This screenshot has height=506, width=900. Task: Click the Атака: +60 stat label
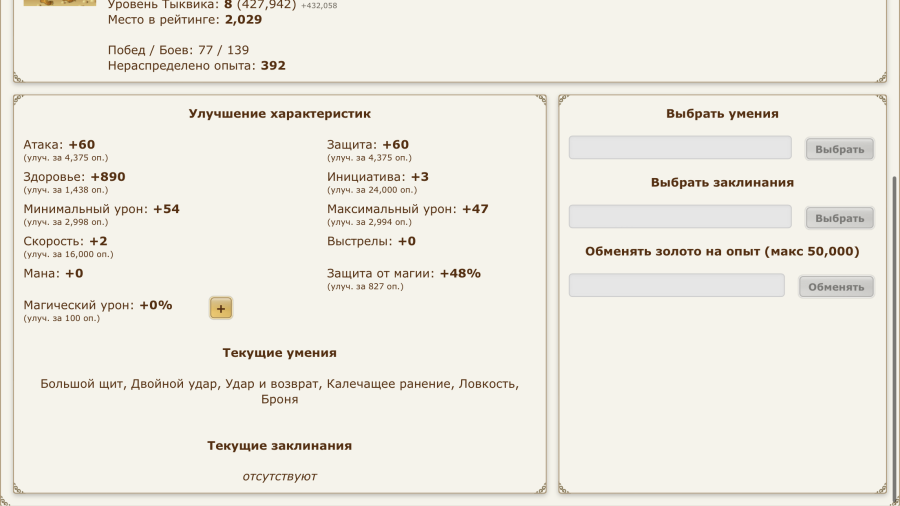click(59, 145)
